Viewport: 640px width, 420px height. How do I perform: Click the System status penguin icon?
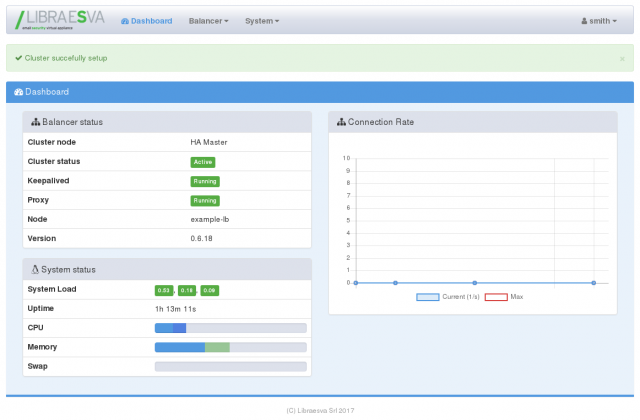[x=36, y=269]
